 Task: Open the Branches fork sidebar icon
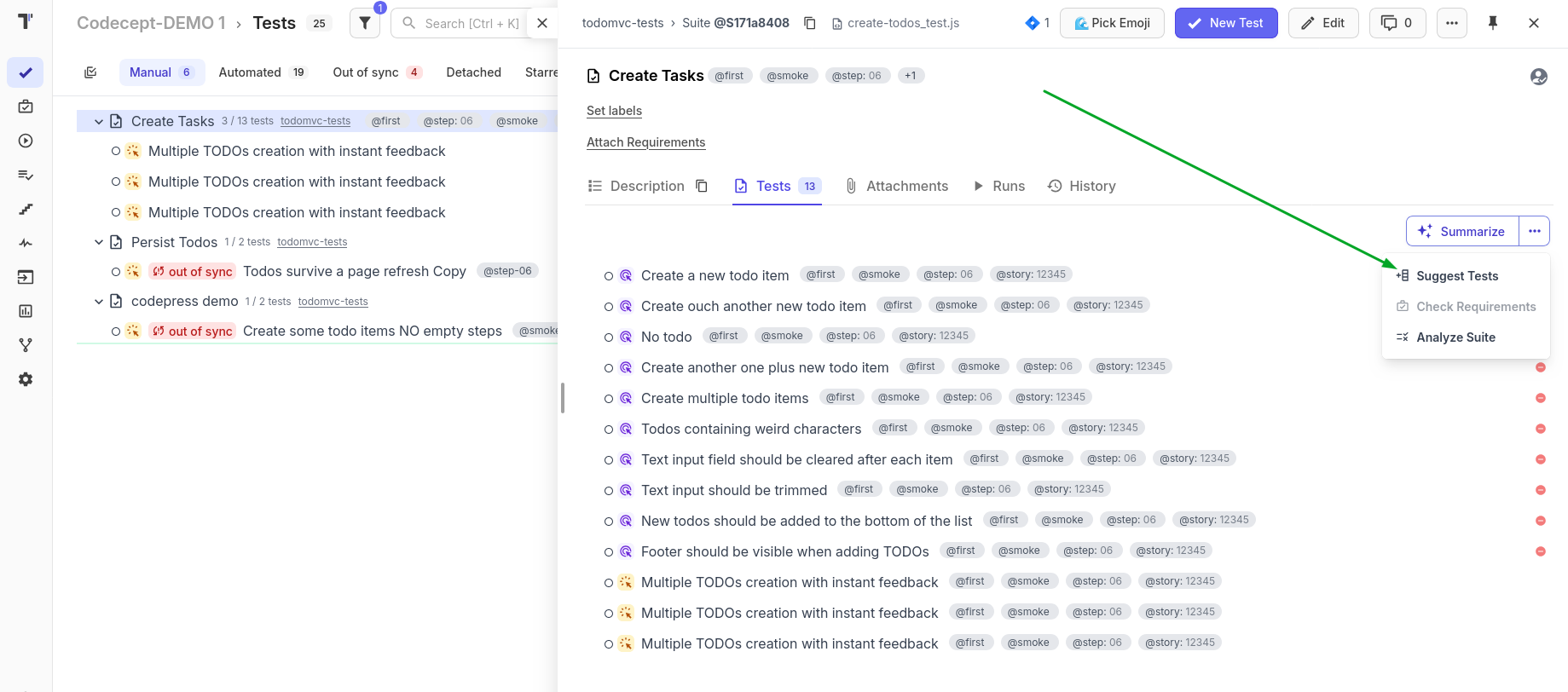(26, 345)
